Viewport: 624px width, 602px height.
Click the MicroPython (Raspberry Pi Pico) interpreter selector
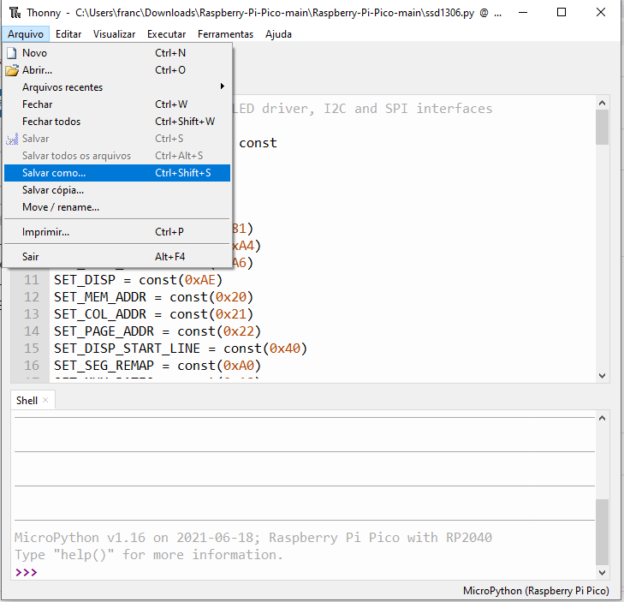coord(536,591)
